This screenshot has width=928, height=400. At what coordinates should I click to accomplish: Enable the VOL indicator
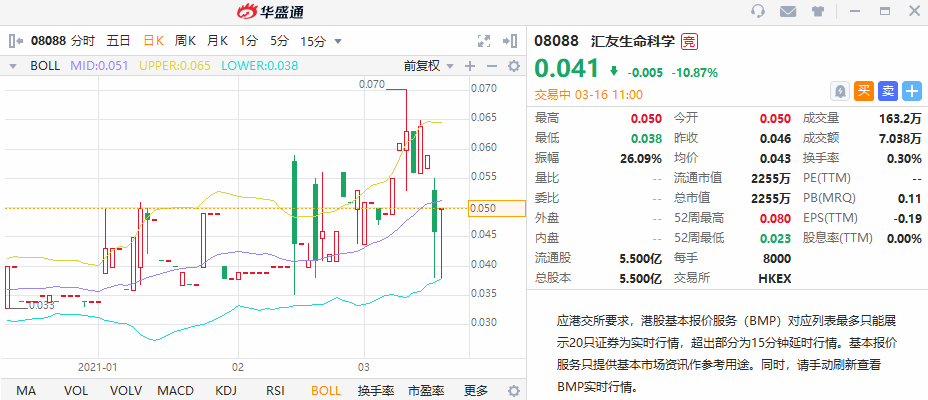pos(76,391)
